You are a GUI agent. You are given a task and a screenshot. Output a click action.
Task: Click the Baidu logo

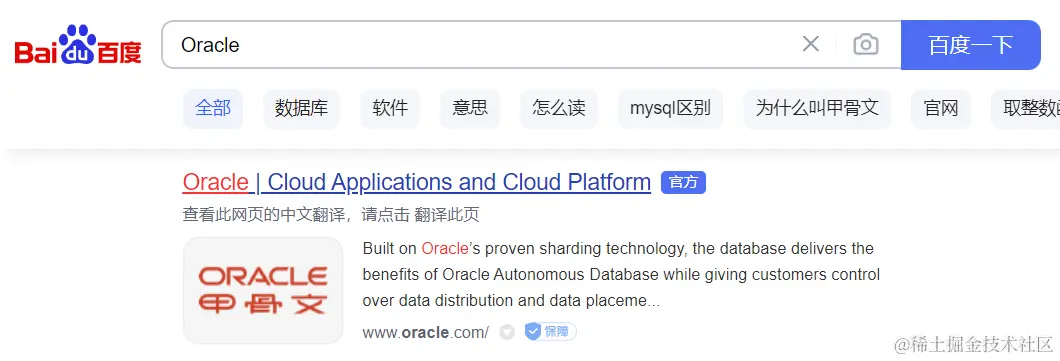78,45
